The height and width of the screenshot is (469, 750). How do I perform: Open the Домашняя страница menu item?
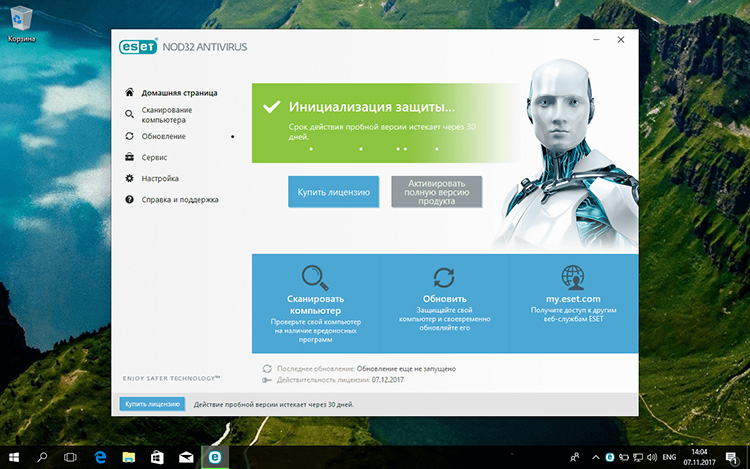point(179,93)
